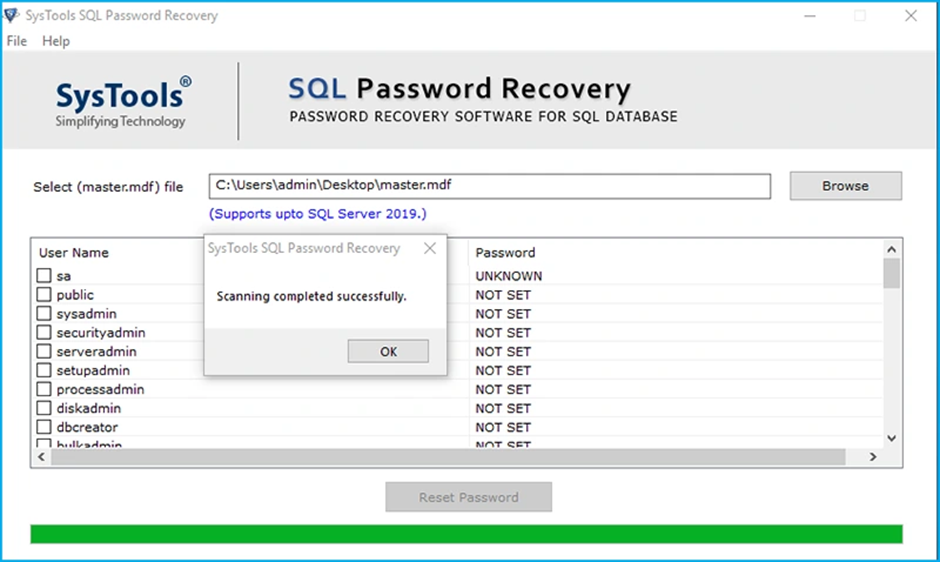The height and width of the screenshot is (562, 940).
Task: Close the main application window
Action: 910,16
